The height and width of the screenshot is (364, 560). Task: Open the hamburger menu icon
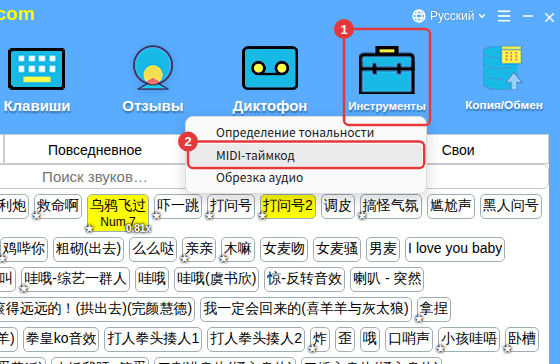(504, 16)
